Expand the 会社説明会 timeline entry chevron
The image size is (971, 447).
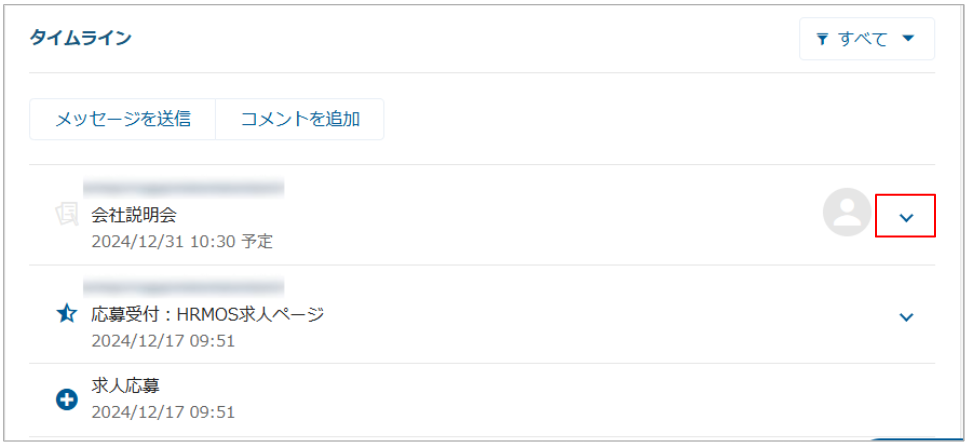tap(906, 217)
